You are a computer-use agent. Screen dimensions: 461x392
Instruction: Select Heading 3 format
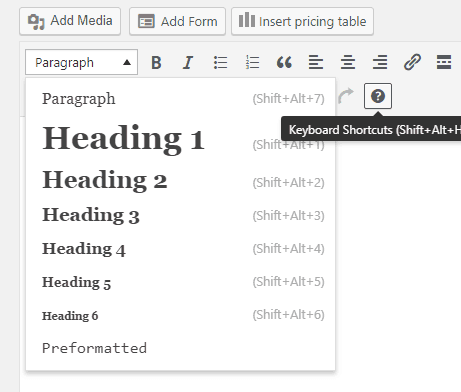coord(180,215)
